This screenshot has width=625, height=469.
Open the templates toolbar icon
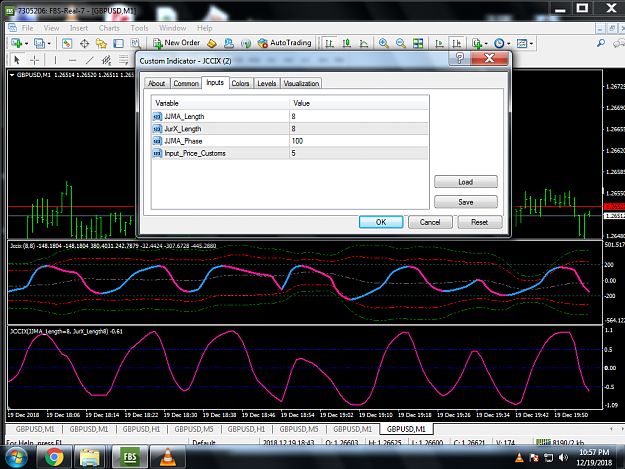522,43
